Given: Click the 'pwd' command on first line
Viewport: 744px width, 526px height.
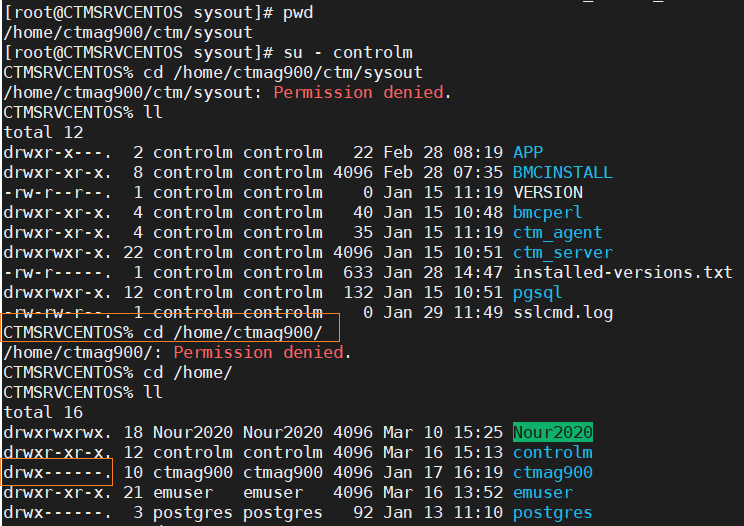Looking at the screenshot, I should point(298,13).
